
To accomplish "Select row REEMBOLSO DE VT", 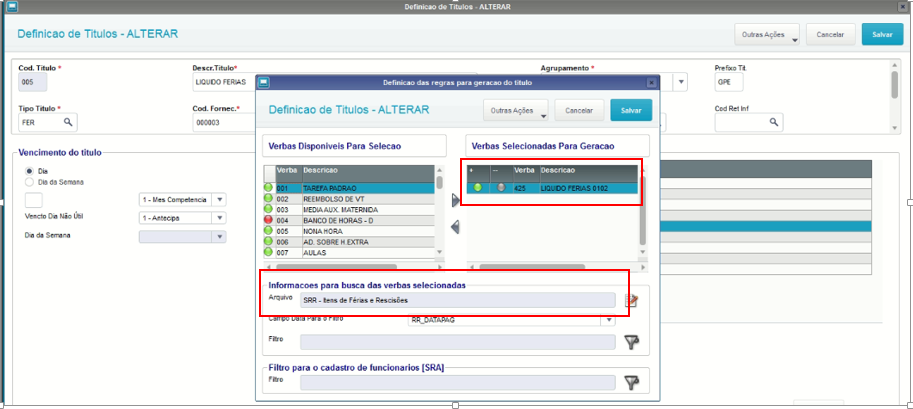I will tap(349, 199).
